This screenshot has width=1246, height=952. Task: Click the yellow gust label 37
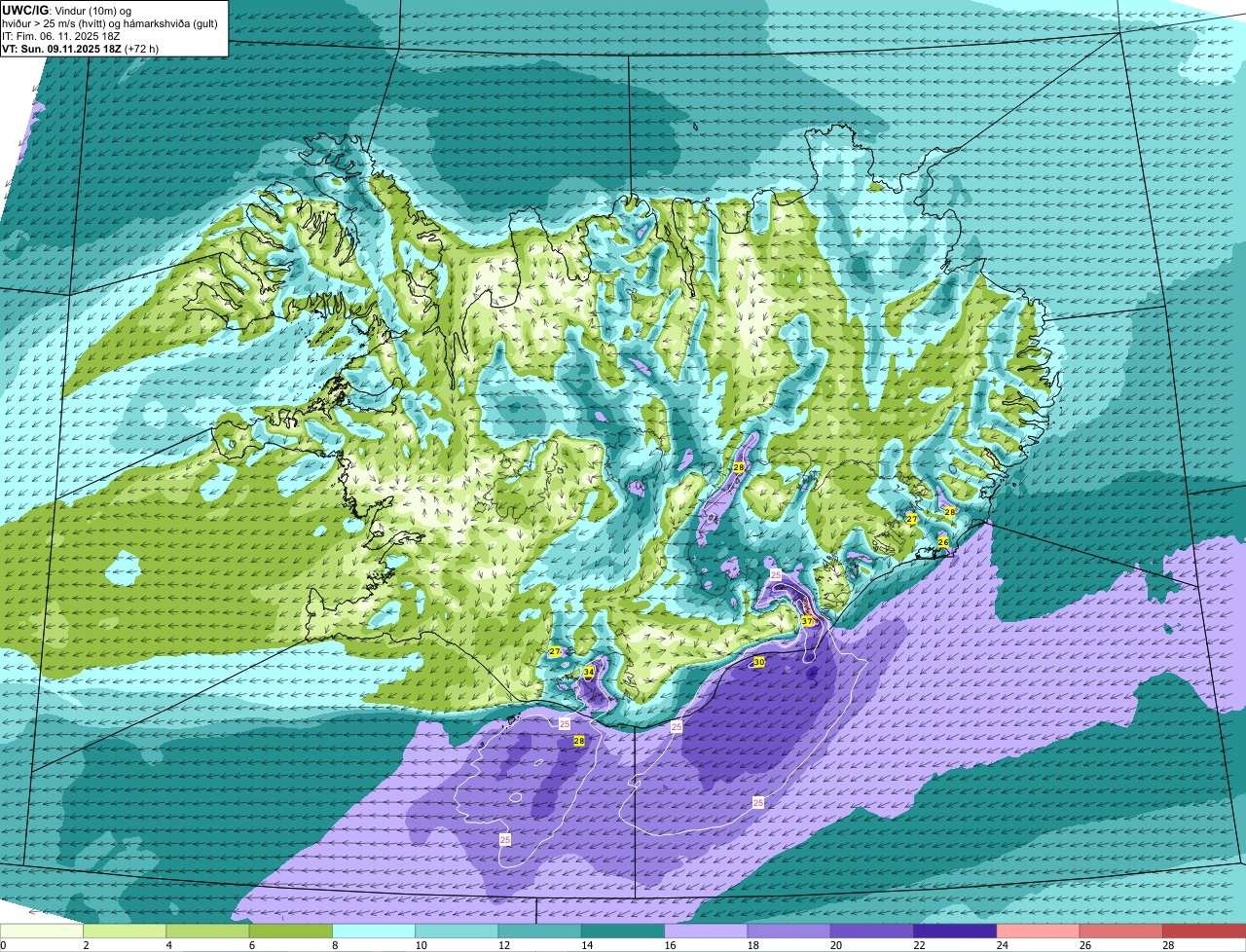pos(807,621)
